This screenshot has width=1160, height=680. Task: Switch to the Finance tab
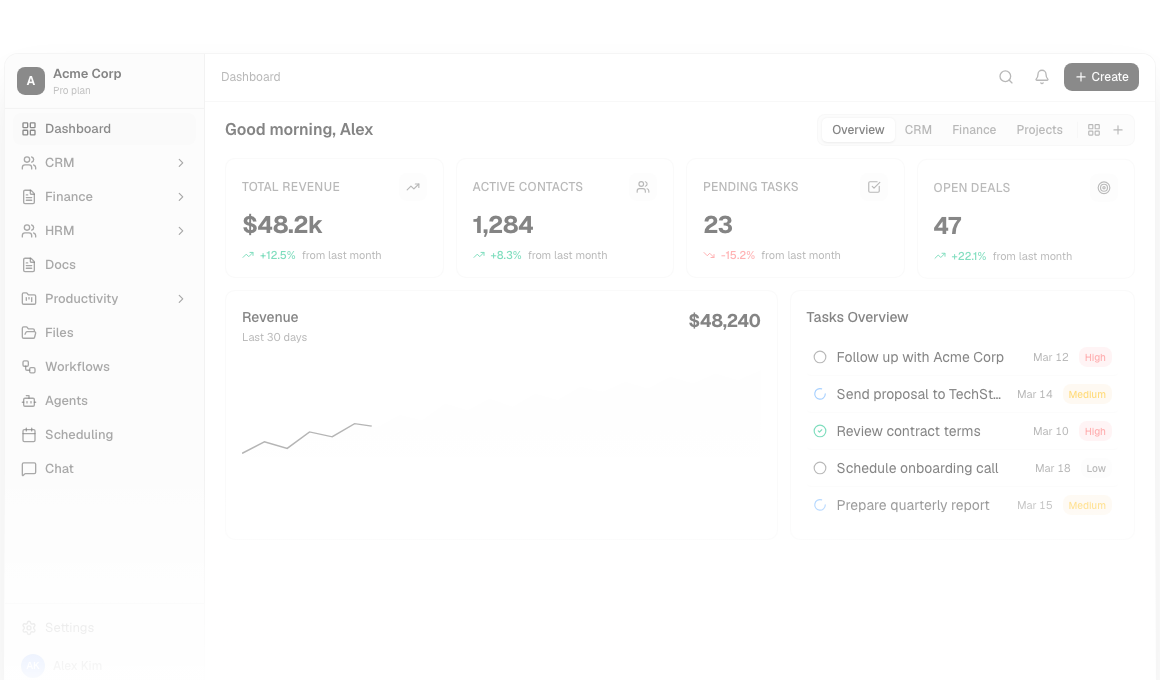[x=974, y=129]
